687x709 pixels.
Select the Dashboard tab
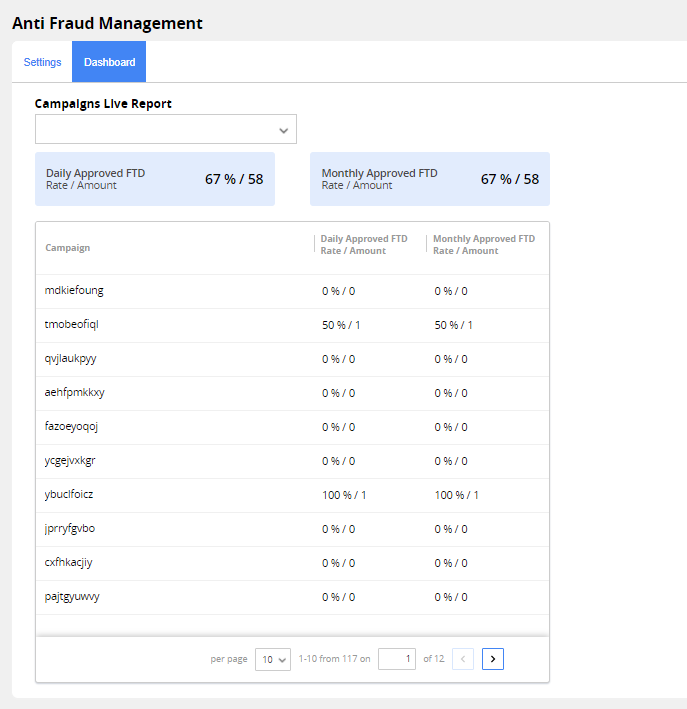pyautogui.click(x=109, y=62)
